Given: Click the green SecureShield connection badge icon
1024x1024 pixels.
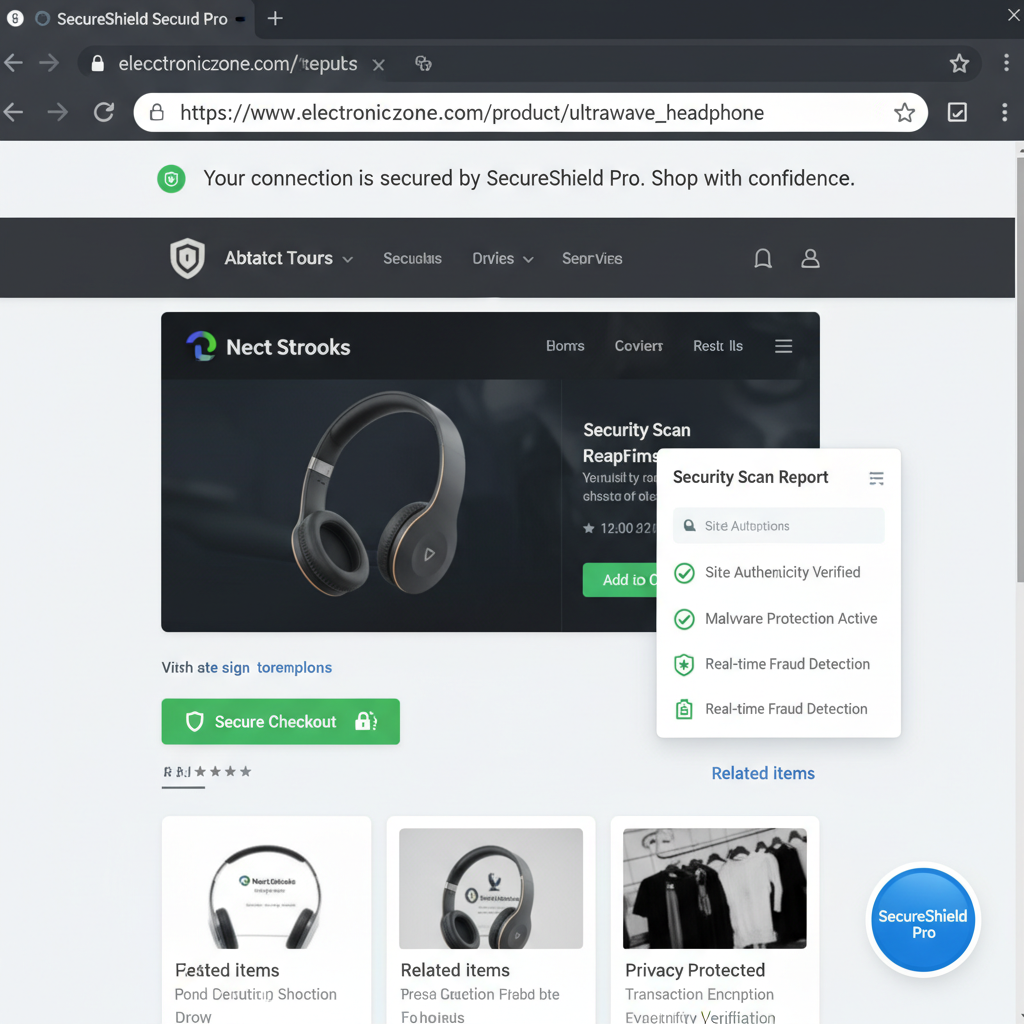Looking at the screenshot, I should click(x=171, y=178).
